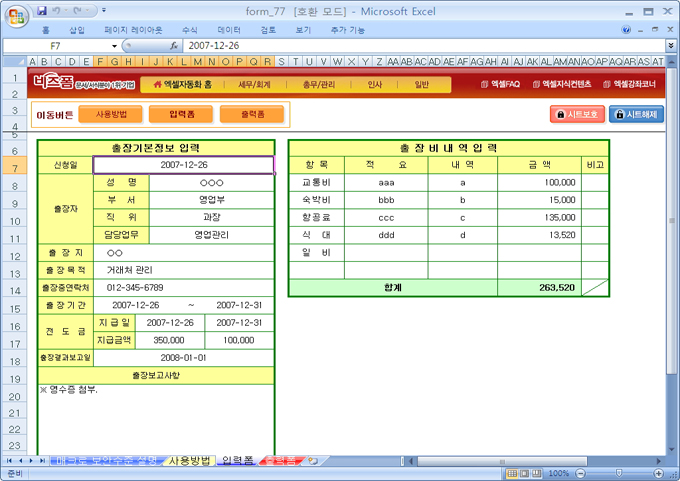Viewport: 680px width, 481px height.
Task: Click the red 시트보호 lock button
Action: tap(576, 114)
